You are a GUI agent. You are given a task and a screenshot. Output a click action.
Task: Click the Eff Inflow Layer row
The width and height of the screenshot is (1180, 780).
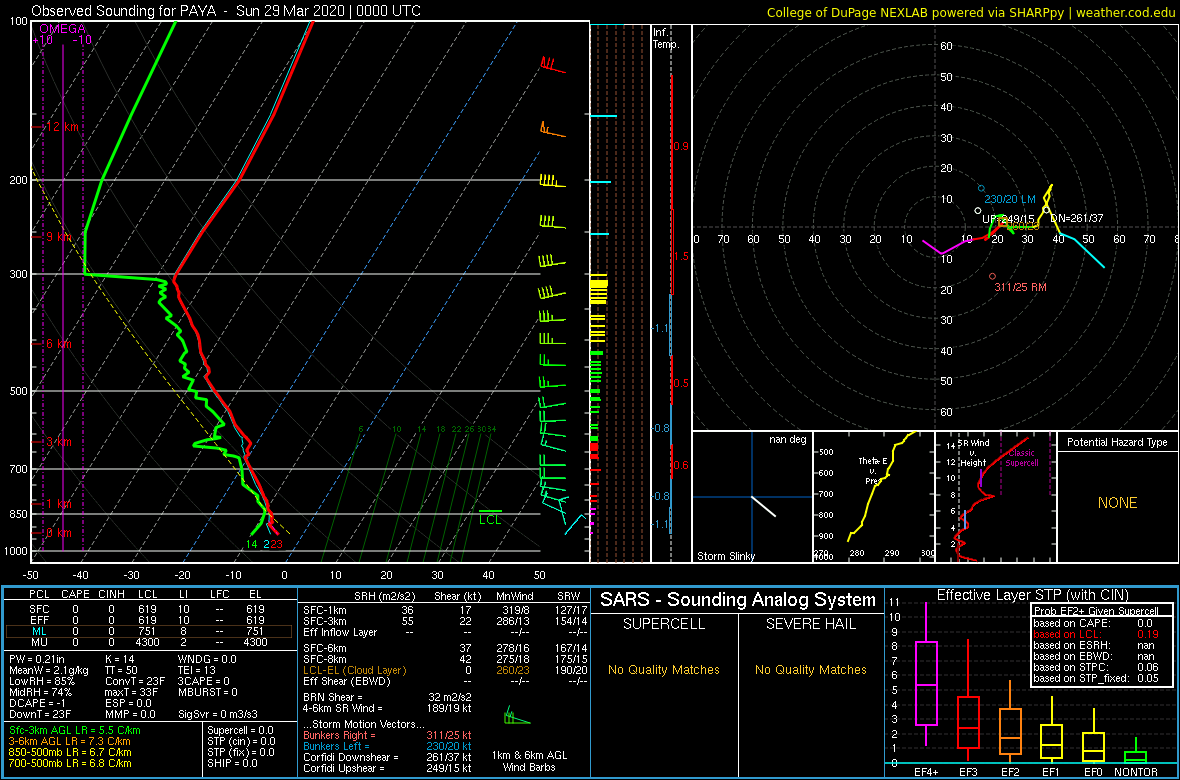click(444, 632)
